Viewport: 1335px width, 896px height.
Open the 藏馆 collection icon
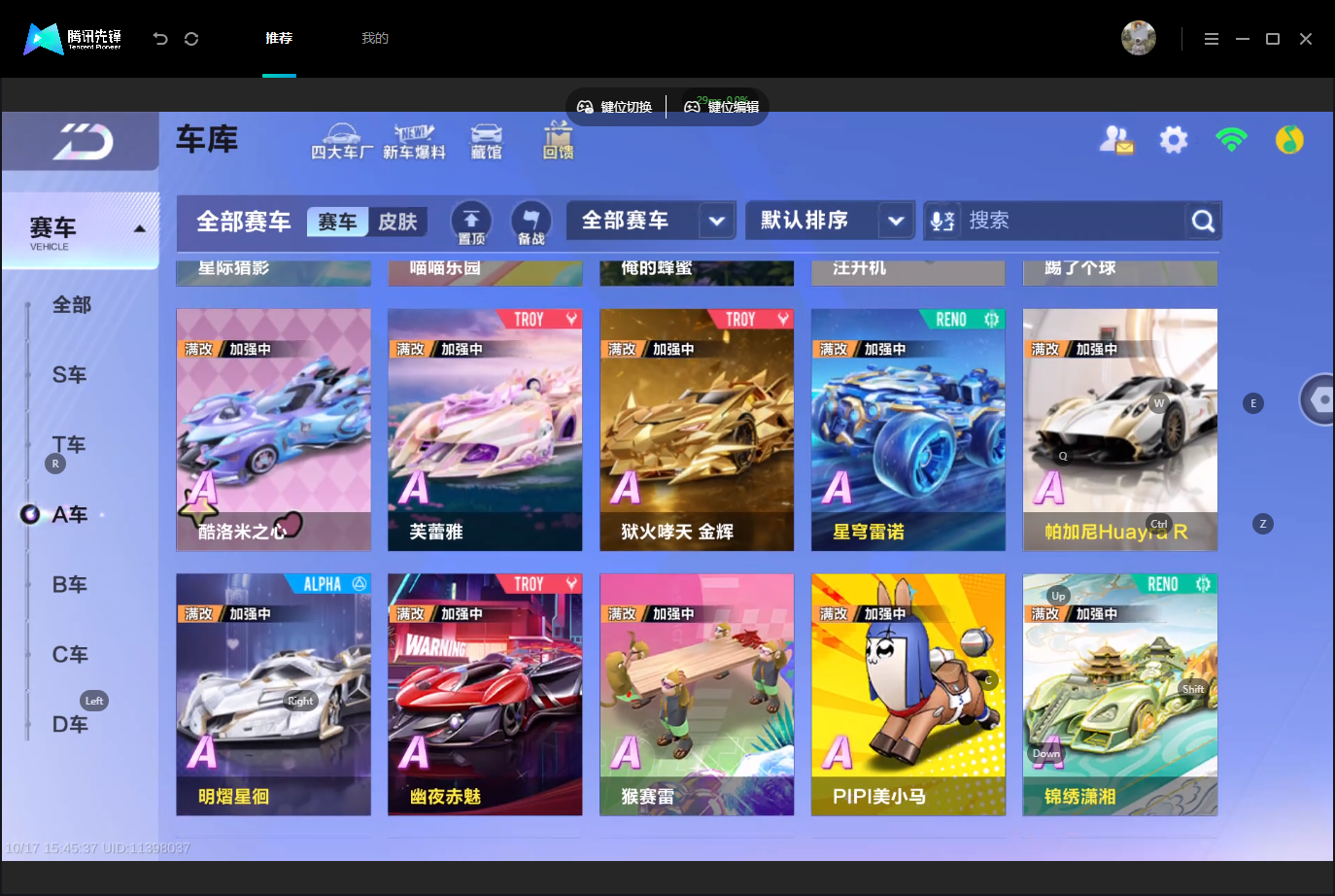click(486, 141)
